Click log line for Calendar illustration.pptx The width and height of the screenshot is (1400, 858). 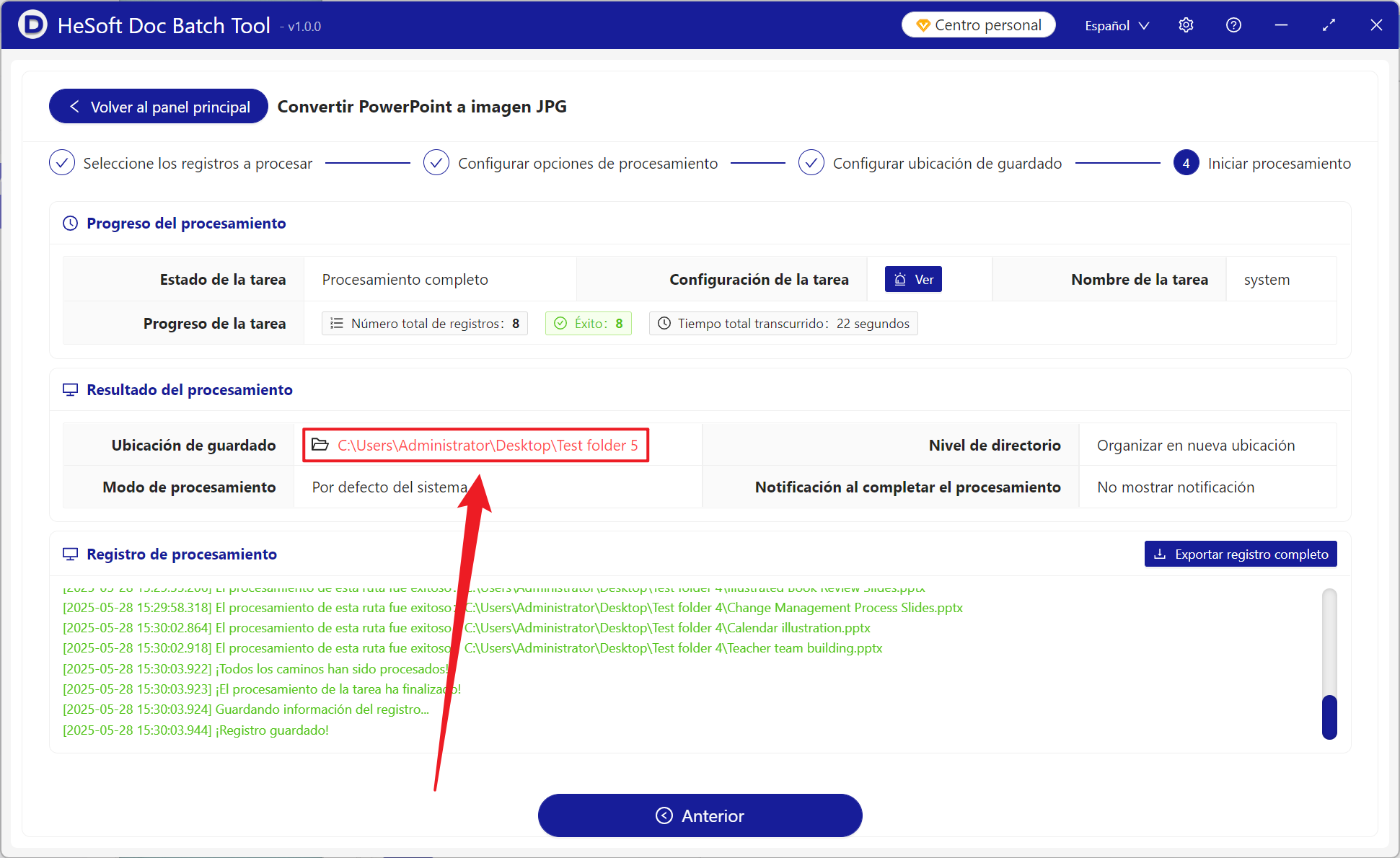467,628
